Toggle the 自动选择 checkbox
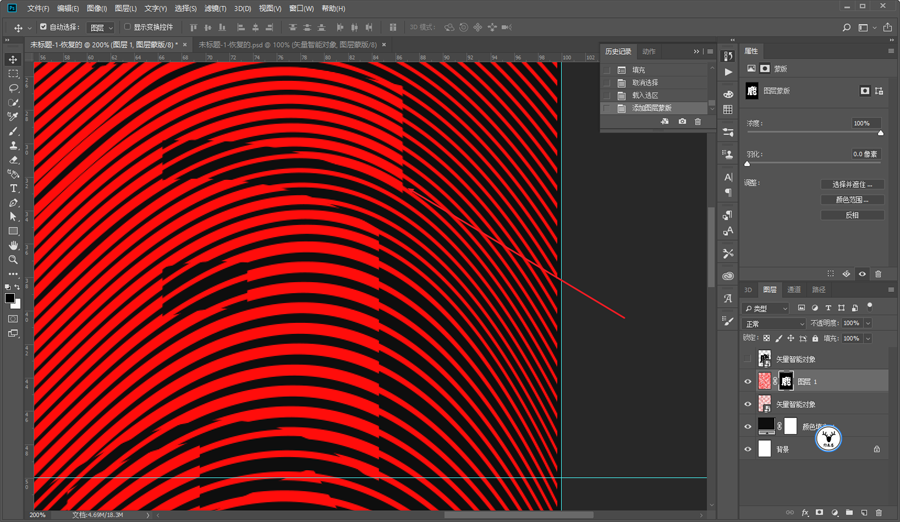This screenshot has height=522, width=900. click(43, 27)
